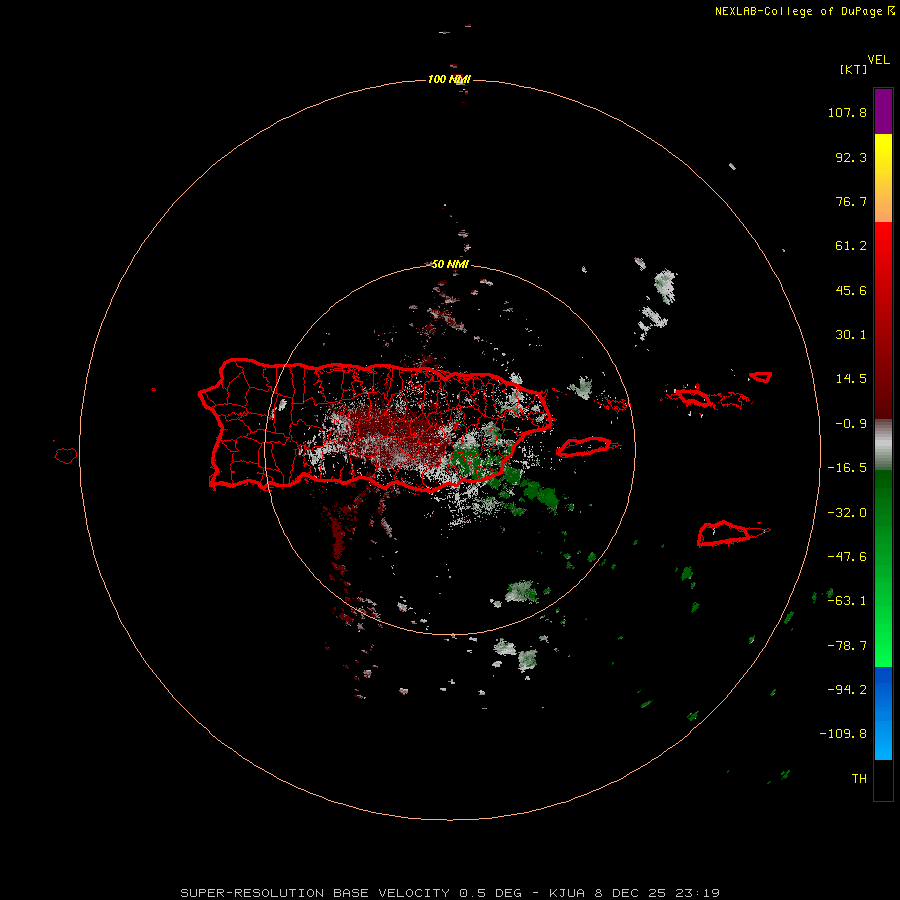Click the 14.5 velocity scale value
Viewport: 900px width, 900px height.
(x=851, y=379)
